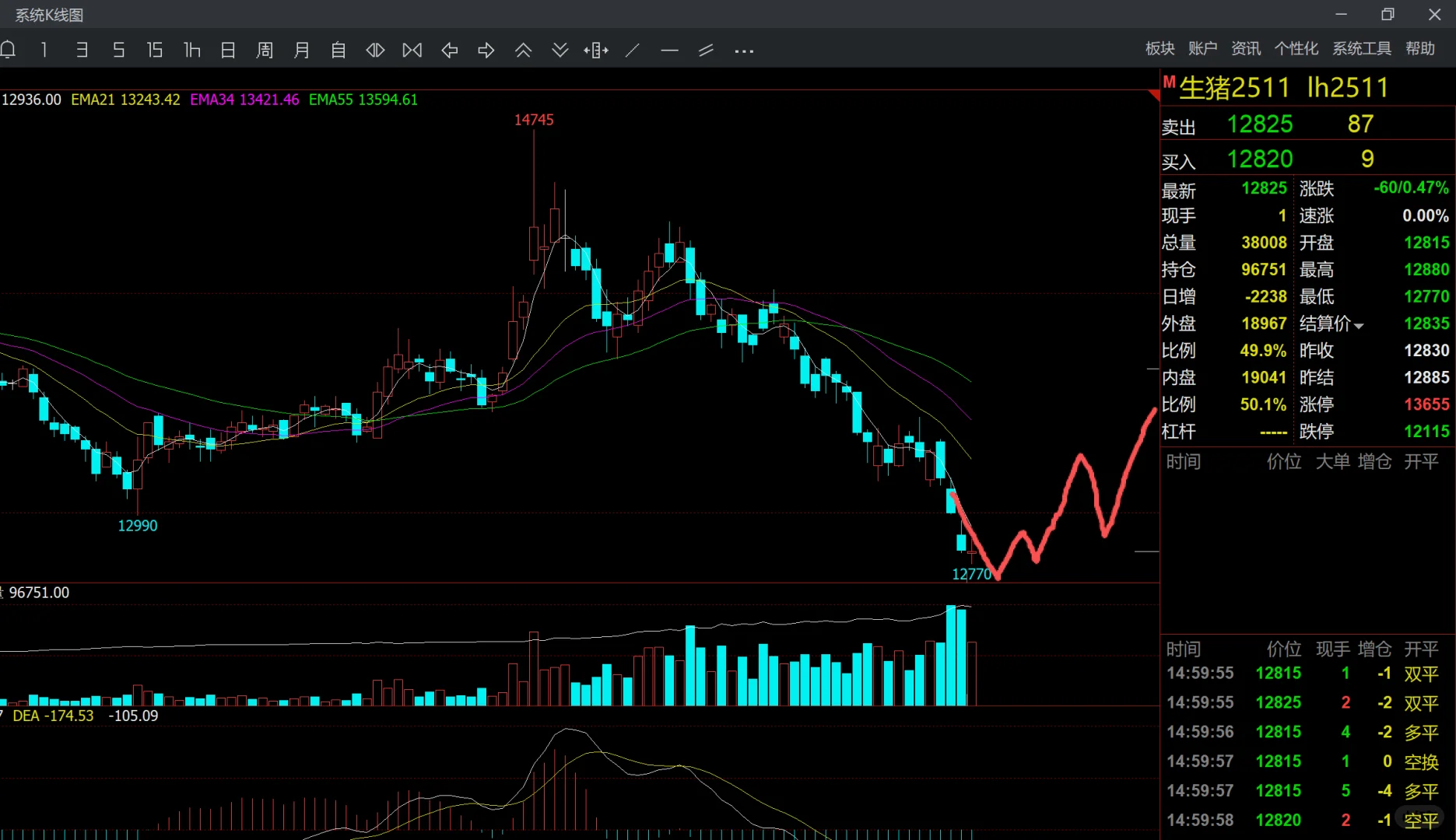Click the 最高 value 12880
The width and height of the screenshot is (1456, 840).
1426,270
